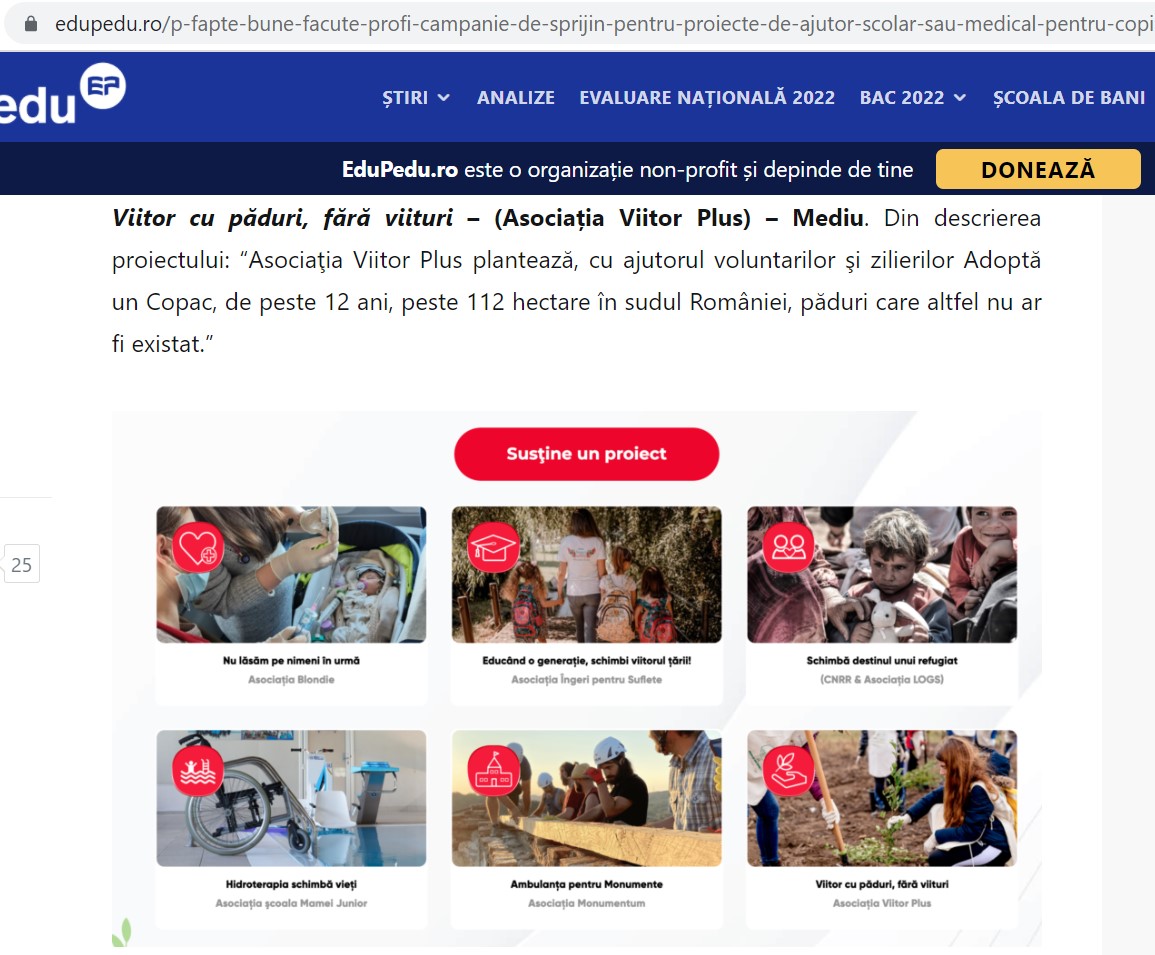Open ȘCOALA DE BANI menu item
The image size is (1155, 955).
pos(1069,98)
